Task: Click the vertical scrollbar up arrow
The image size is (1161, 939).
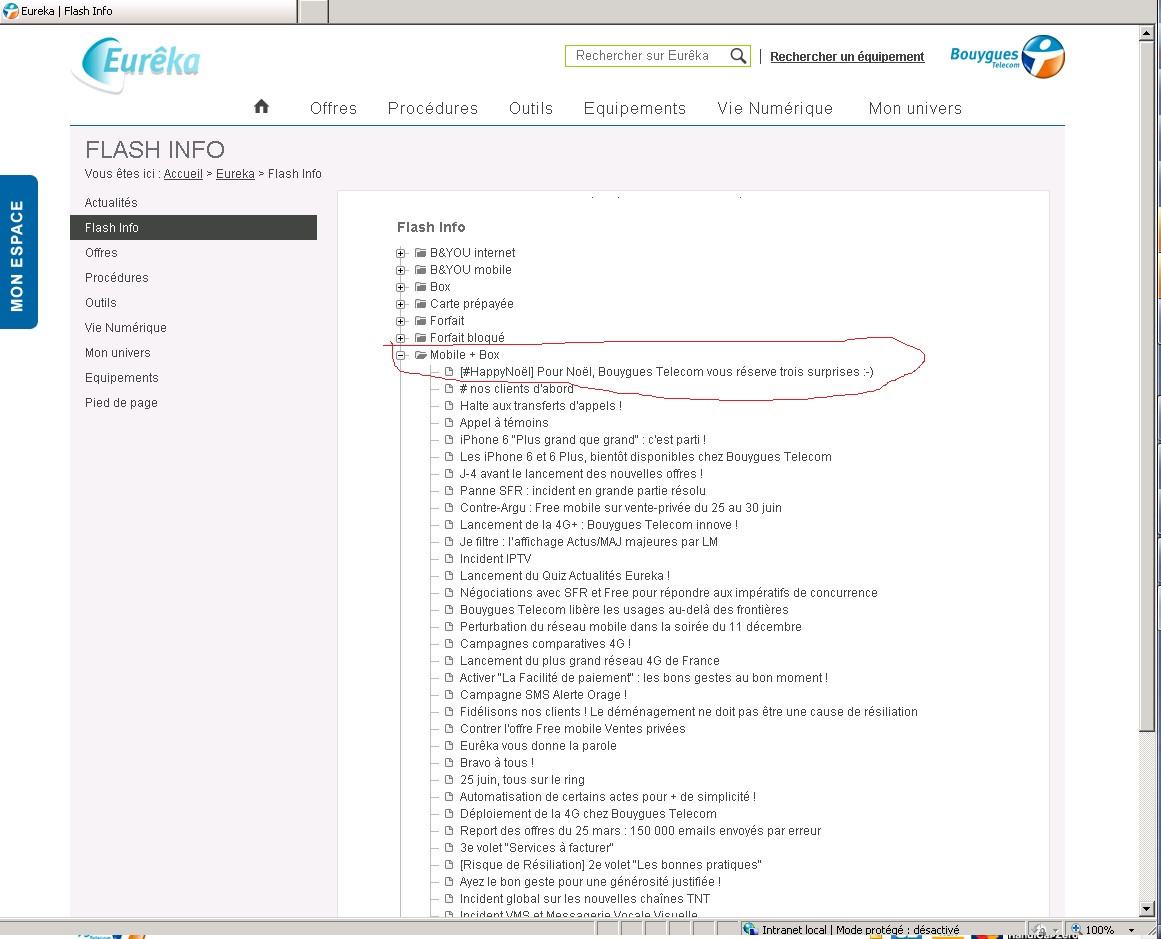Action: click(x=1146, y=33)
